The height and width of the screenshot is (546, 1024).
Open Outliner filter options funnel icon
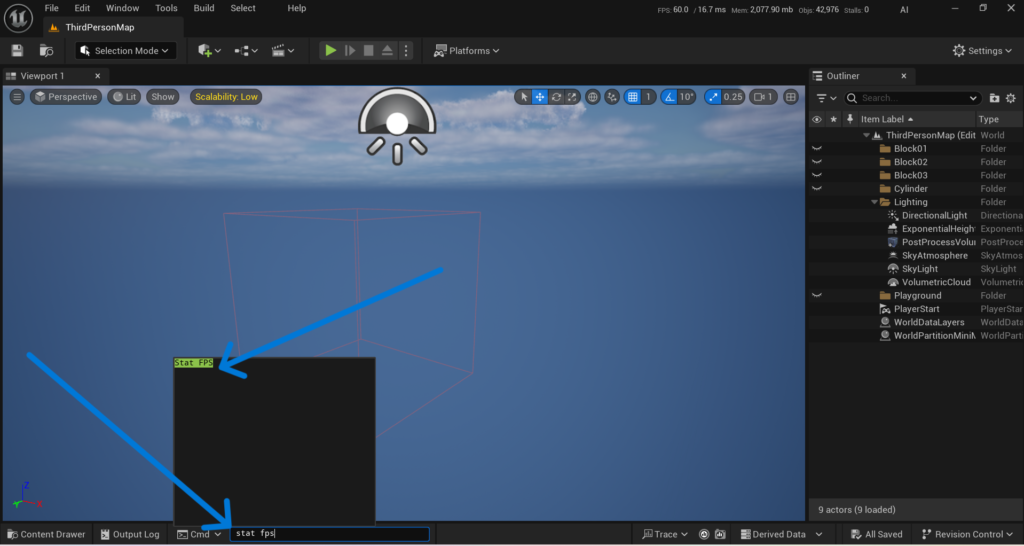pos(826,98)
